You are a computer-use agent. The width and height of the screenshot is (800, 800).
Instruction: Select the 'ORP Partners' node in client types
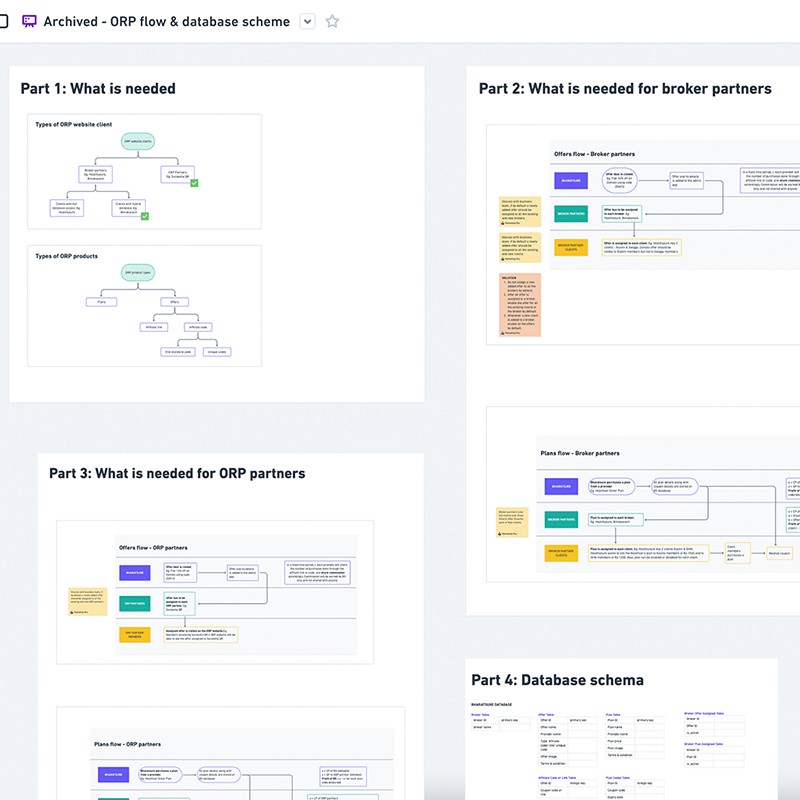click(178, 174)
